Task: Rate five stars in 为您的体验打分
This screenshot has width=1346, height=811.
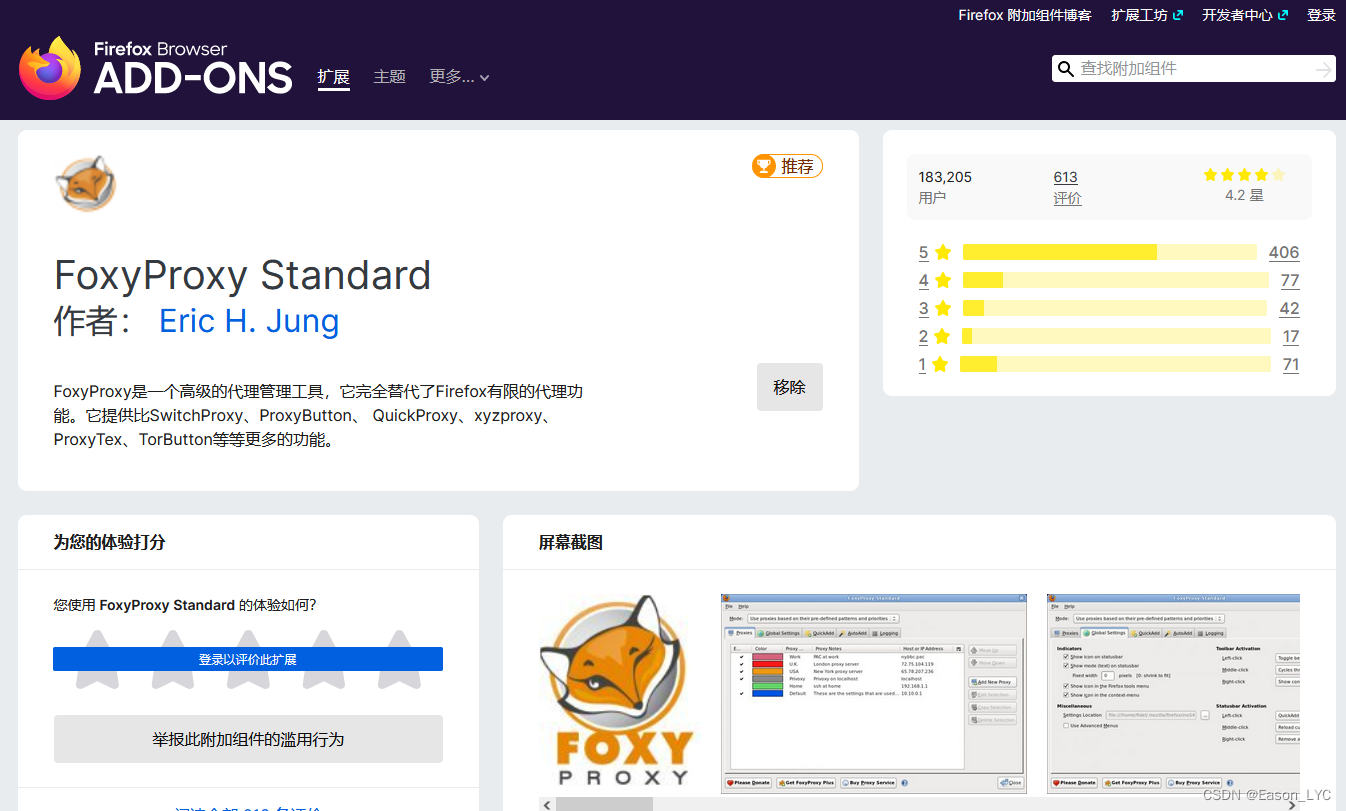Action: click(x=399, y=659)
